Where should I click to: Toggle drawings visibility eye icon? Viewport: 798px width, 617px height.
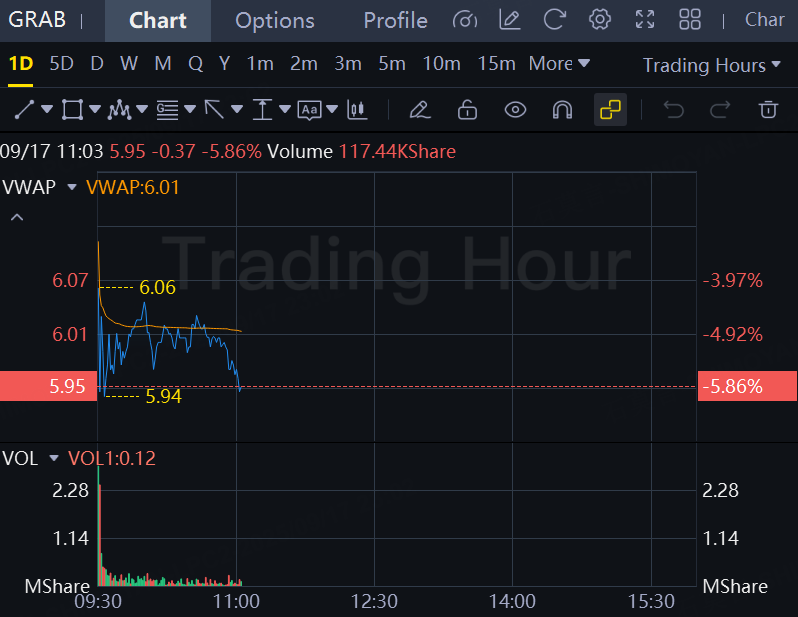click(515, 109)
